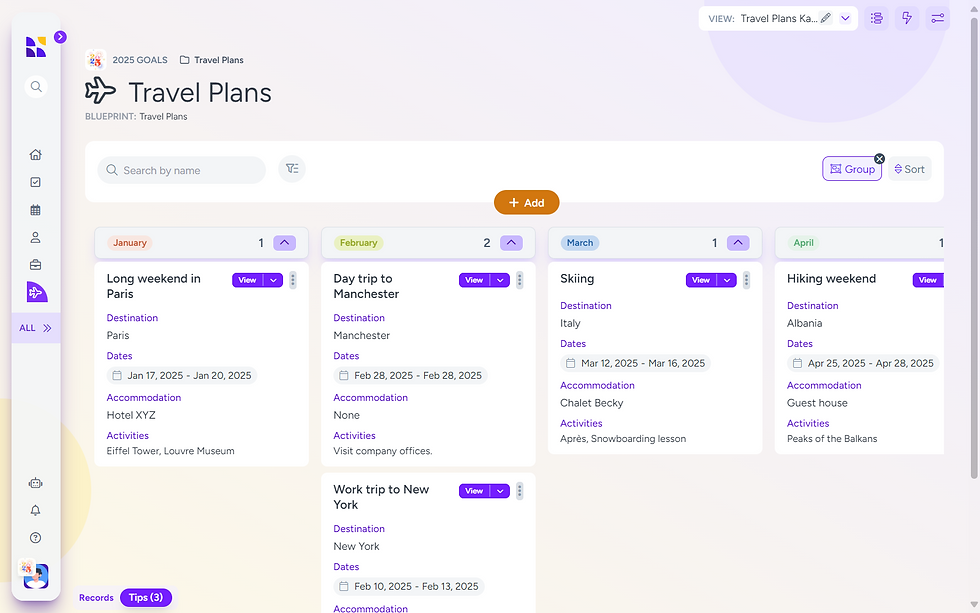Image resolution: width=980 pixels, height=613 pixels.
Task: Click the Skiing card title
Action: click(x=577, y=279)
